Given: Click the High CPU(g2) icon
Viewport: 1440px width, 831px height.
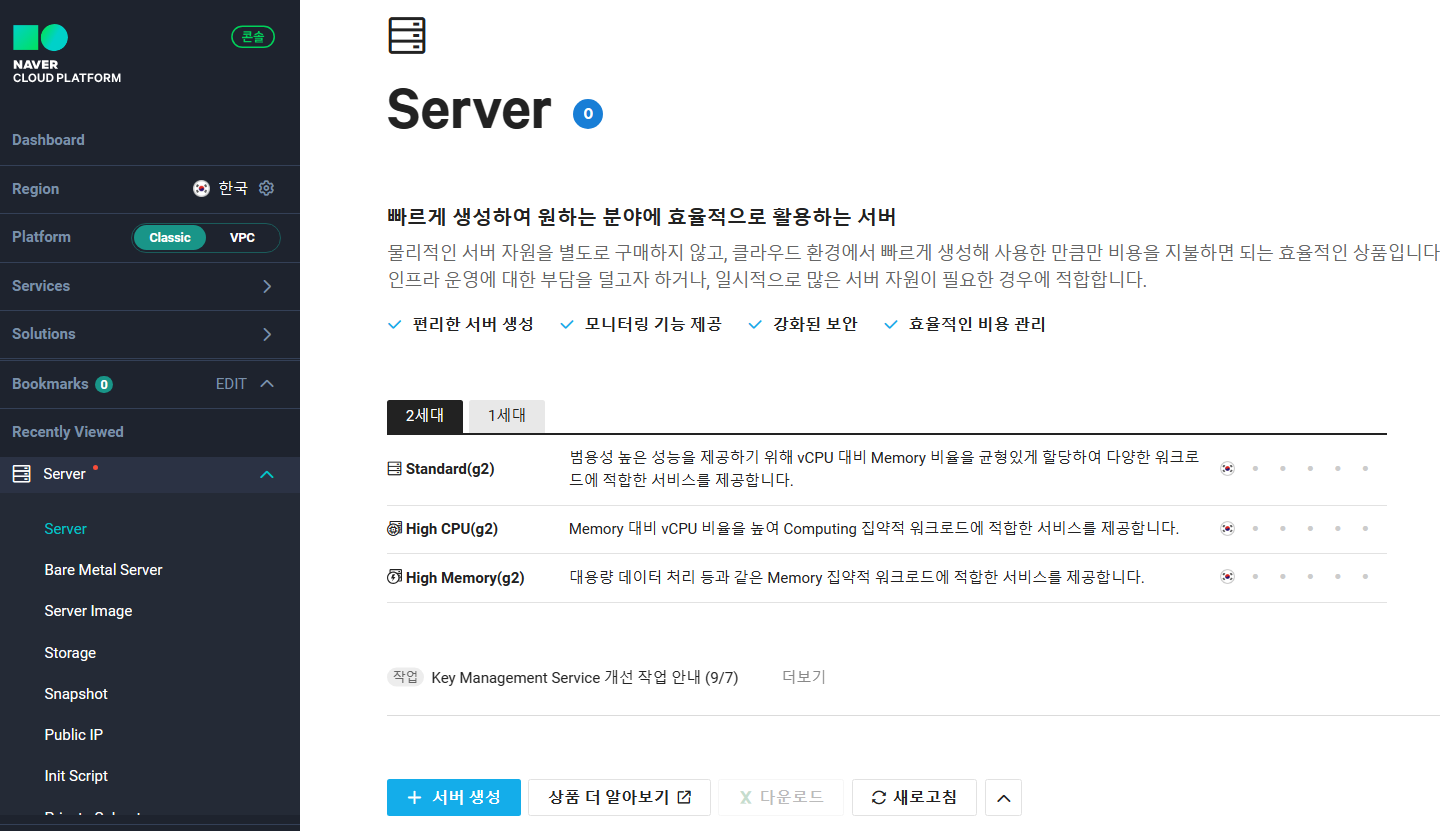Looking at the screenshot, I should click(x=395, y=529).
